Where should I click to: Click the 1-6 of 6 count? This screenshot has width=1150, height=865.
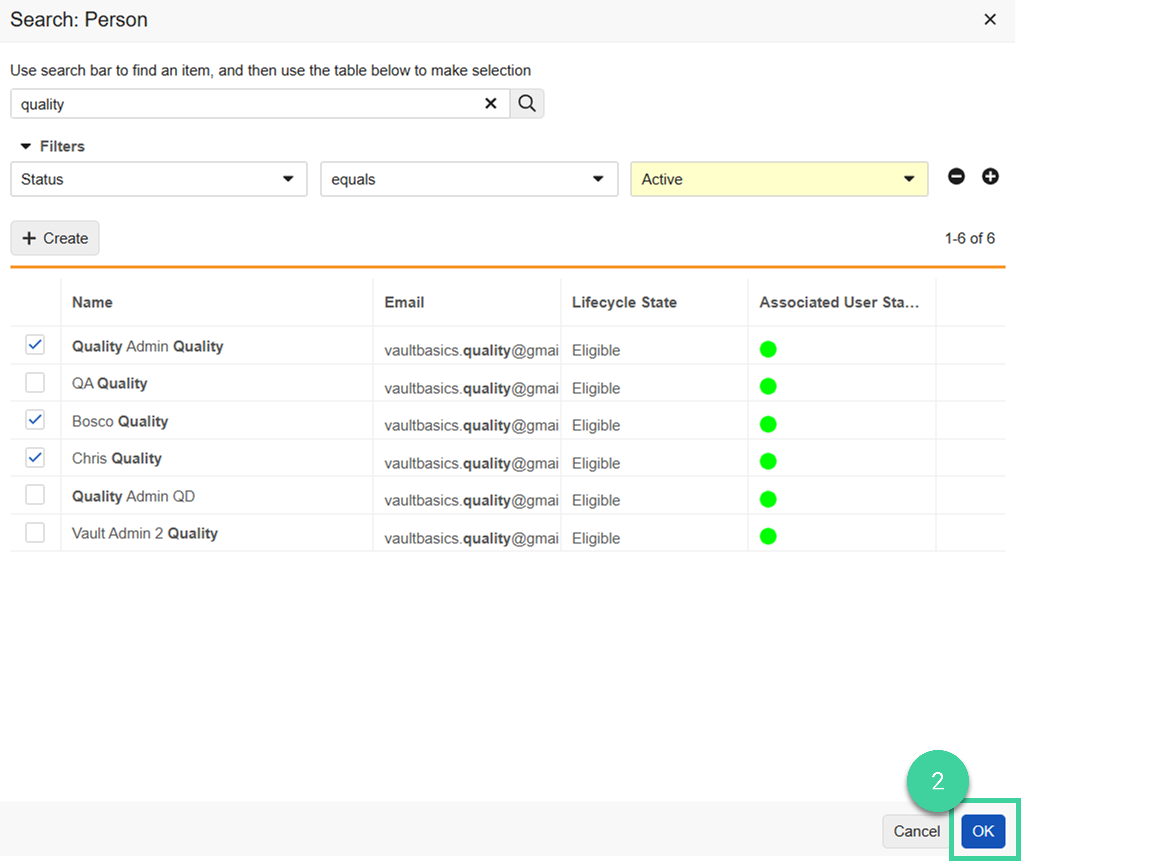pyautogui.click(x=970, y=238)
